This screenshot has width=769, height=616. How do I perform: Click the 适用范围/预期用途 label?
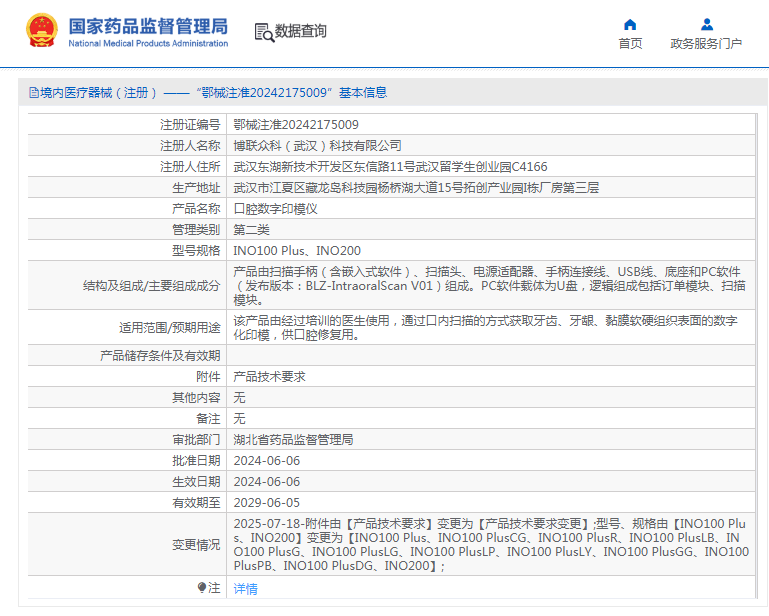pyautogui.click(x=170, y=328)
